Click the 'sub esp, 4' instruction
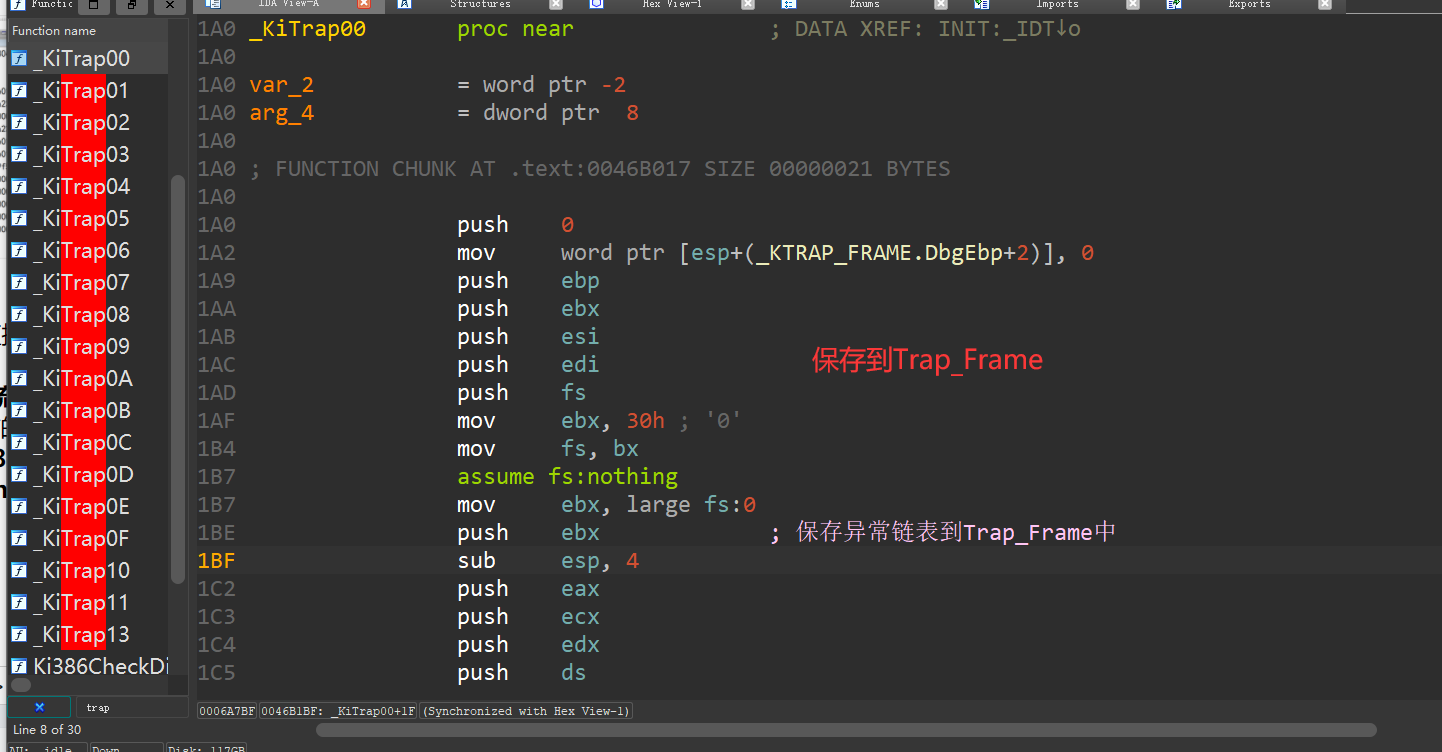This screenshot has width=1442, height=752. click(548, 561)
